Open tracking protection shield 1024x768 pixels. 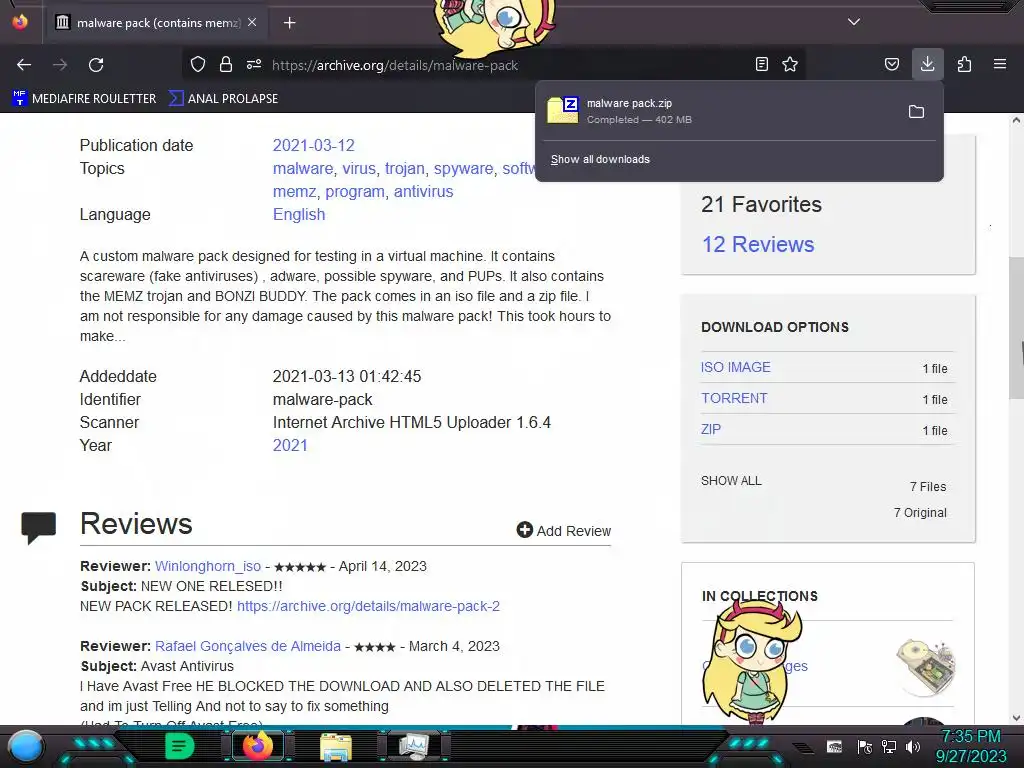(x=198, y=64)
